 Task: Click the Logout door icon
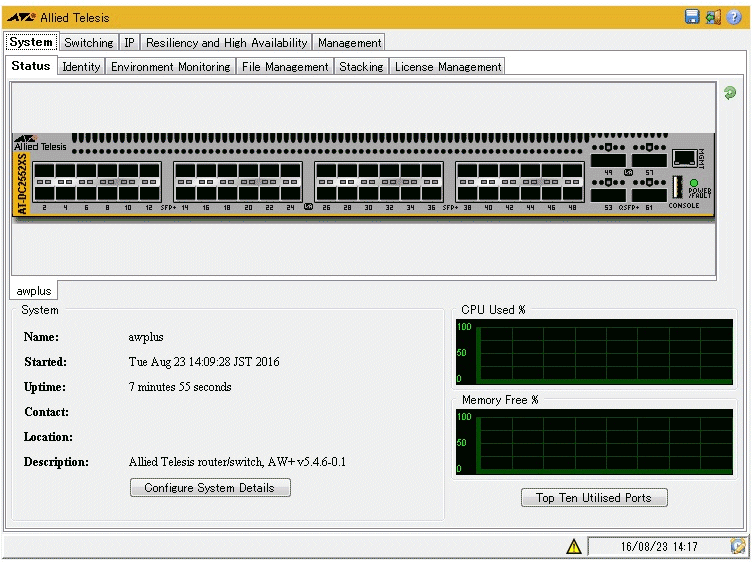pos(713,17)
